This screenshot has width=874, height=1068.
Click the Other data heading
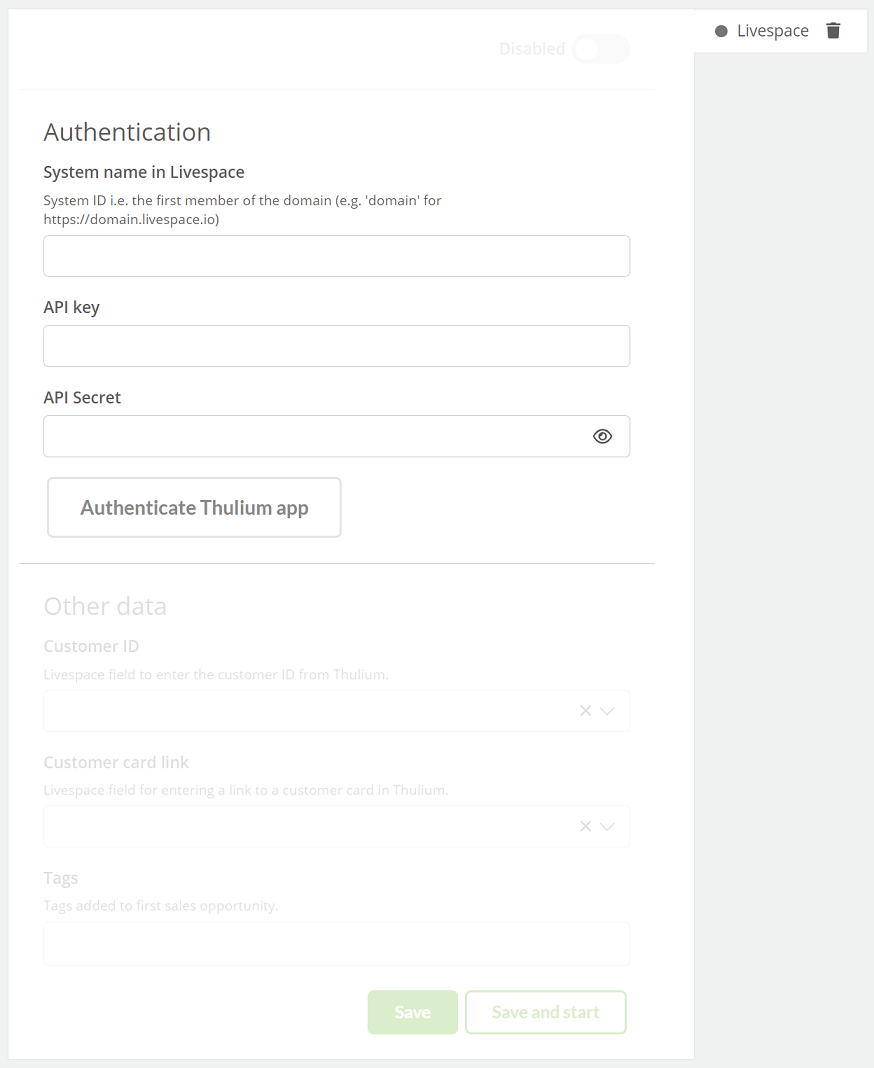[x=105, y=606]
